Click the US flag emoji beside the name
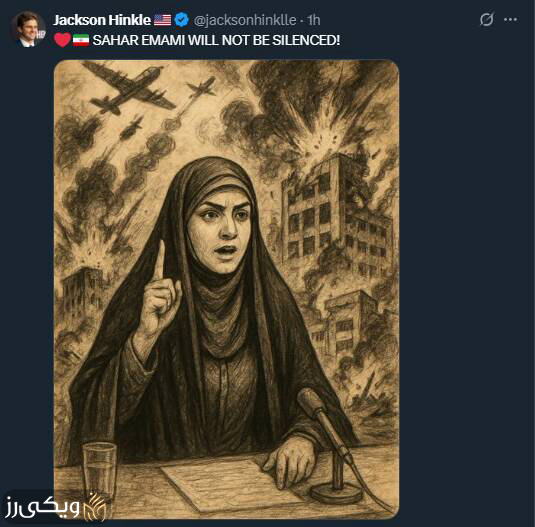 (162, 20)
